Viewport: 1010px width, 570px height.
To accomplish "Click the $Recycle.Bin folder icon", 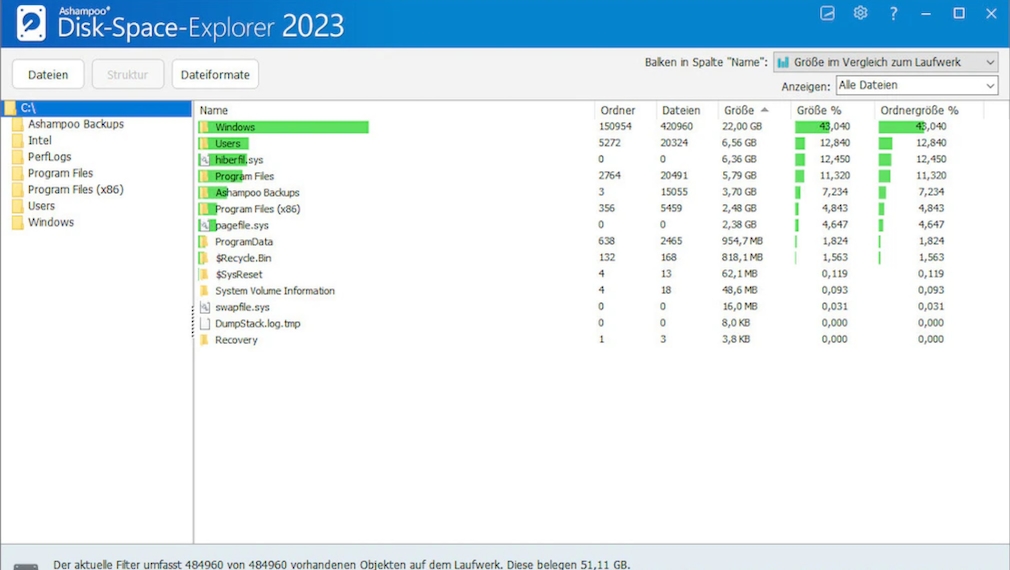I will [205, 258].
